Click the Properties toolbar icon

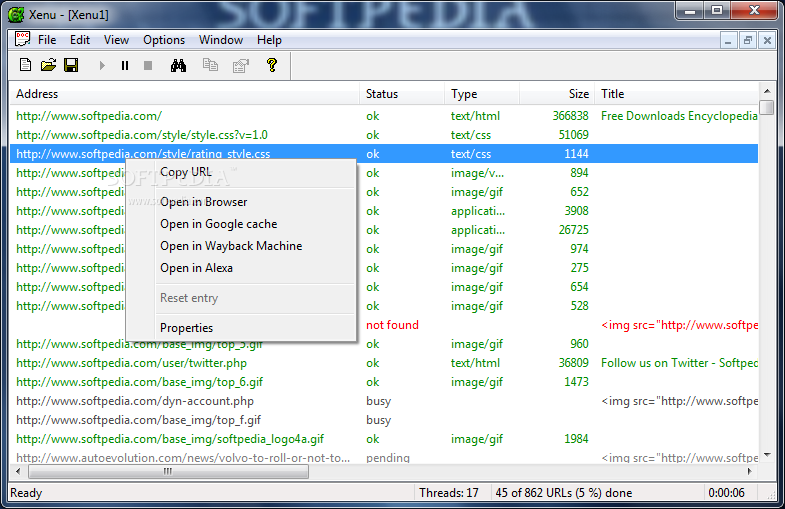pos(241,66)
